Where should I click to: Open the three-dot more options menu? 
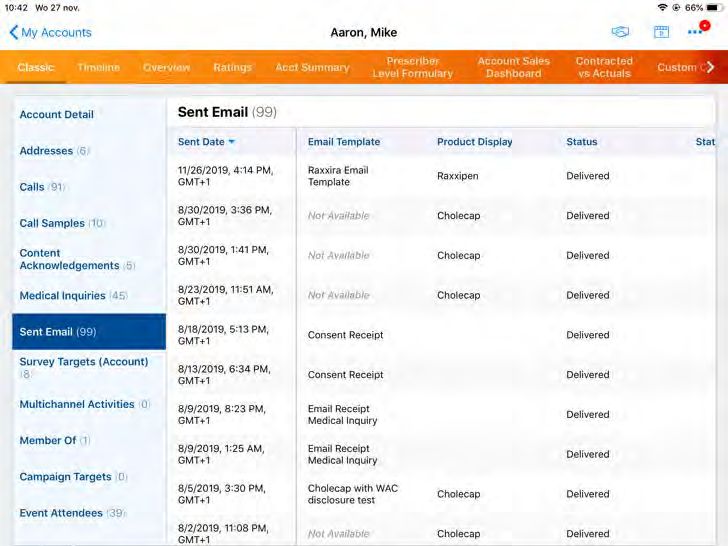coord(696,32)
